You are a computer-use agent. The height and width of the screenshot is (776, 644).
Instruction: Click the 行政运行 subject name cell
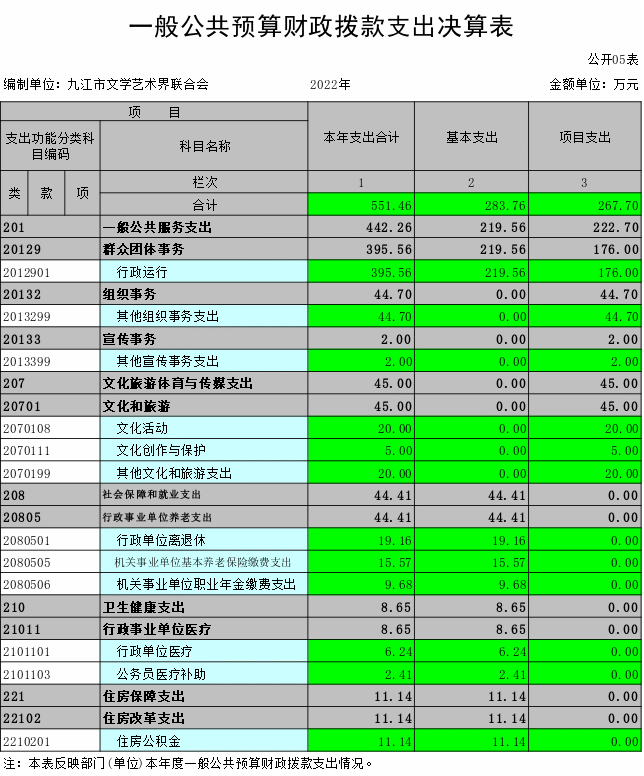coord(142,272)
